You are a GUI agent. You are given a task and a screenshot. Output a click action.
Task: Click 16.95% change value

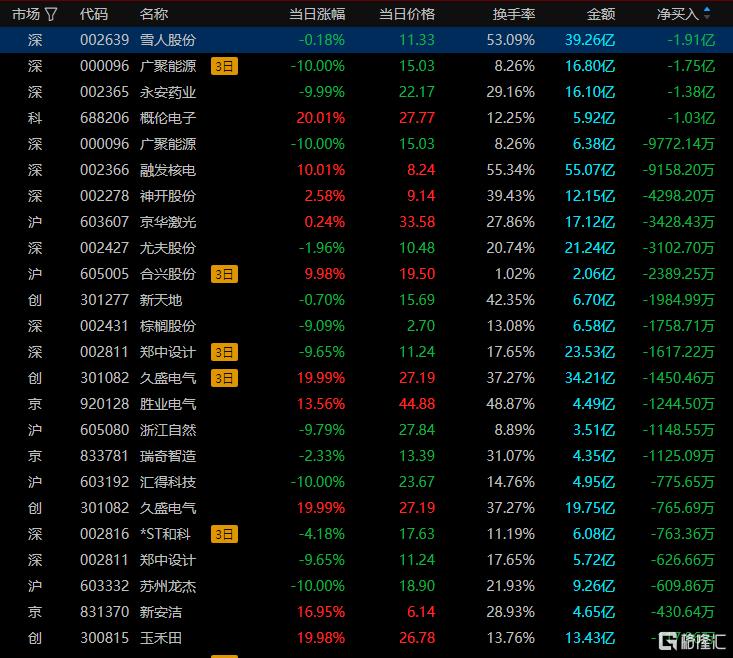click(x=321, y=612)
